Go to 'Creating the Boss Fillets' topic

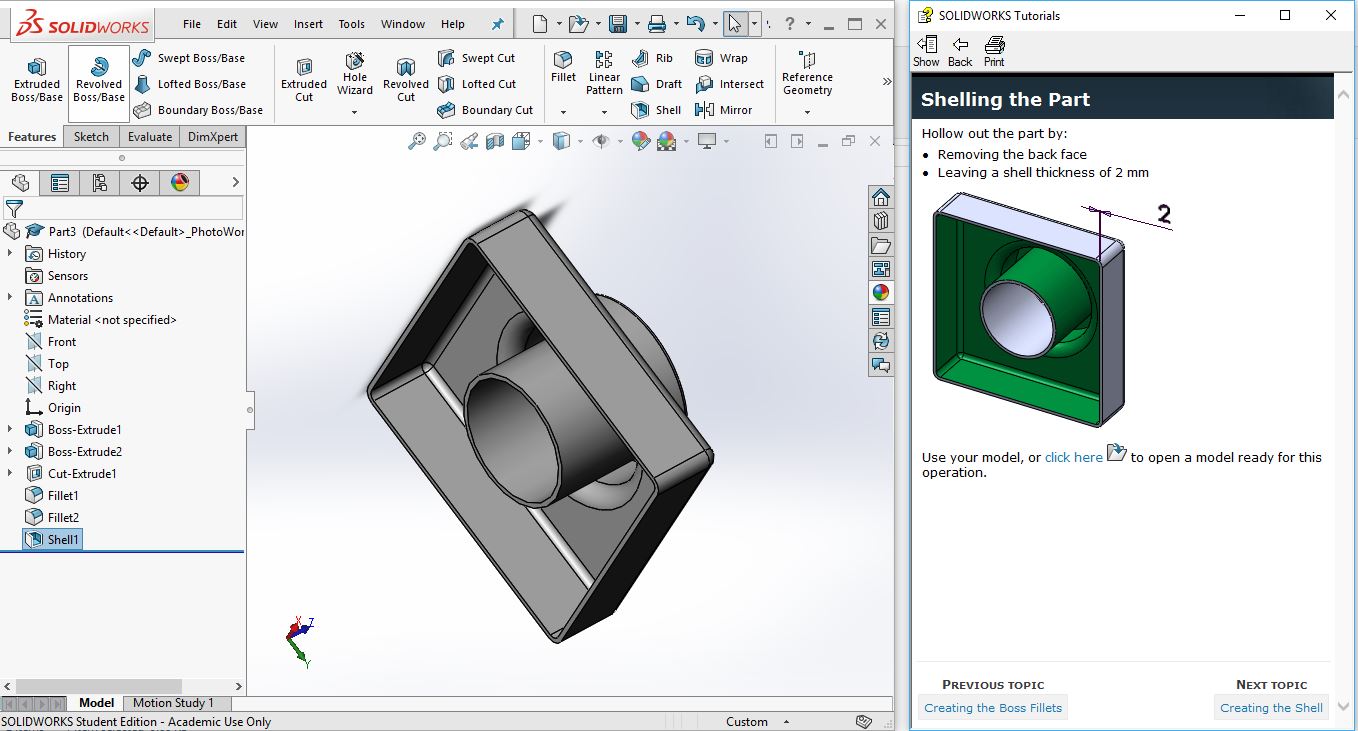(993, 708)
